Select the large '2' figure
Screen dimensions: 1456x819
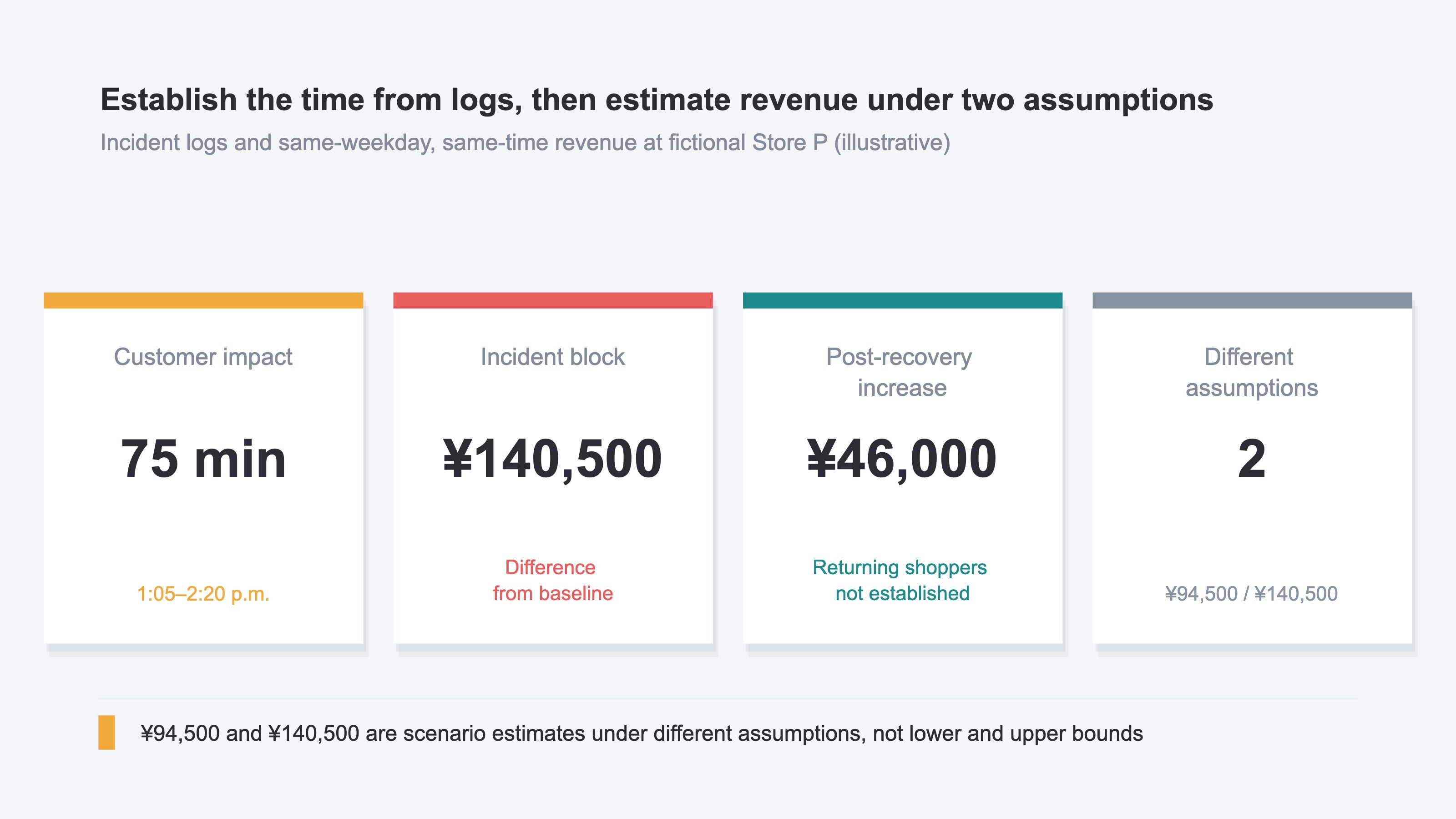[1251, 459]
